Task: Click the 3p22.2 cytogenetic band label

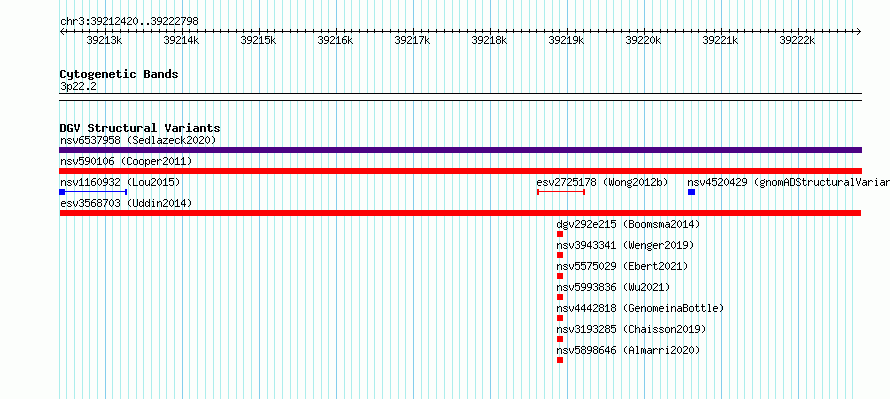Action: click(x=78, y=86)
